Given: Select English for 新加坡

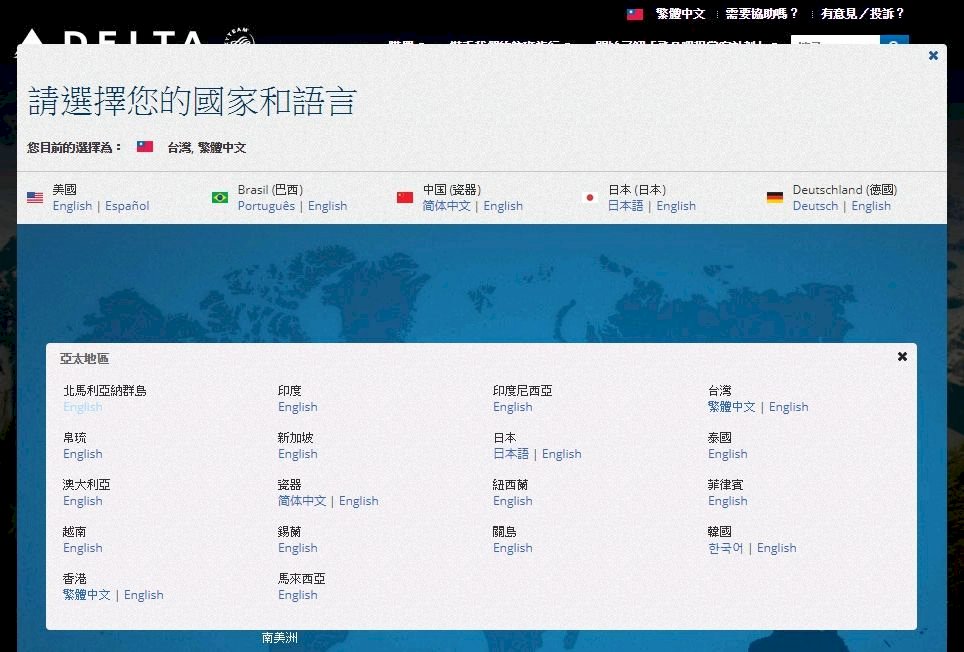Looking at the screenshot, I should (x=298, y=454).
